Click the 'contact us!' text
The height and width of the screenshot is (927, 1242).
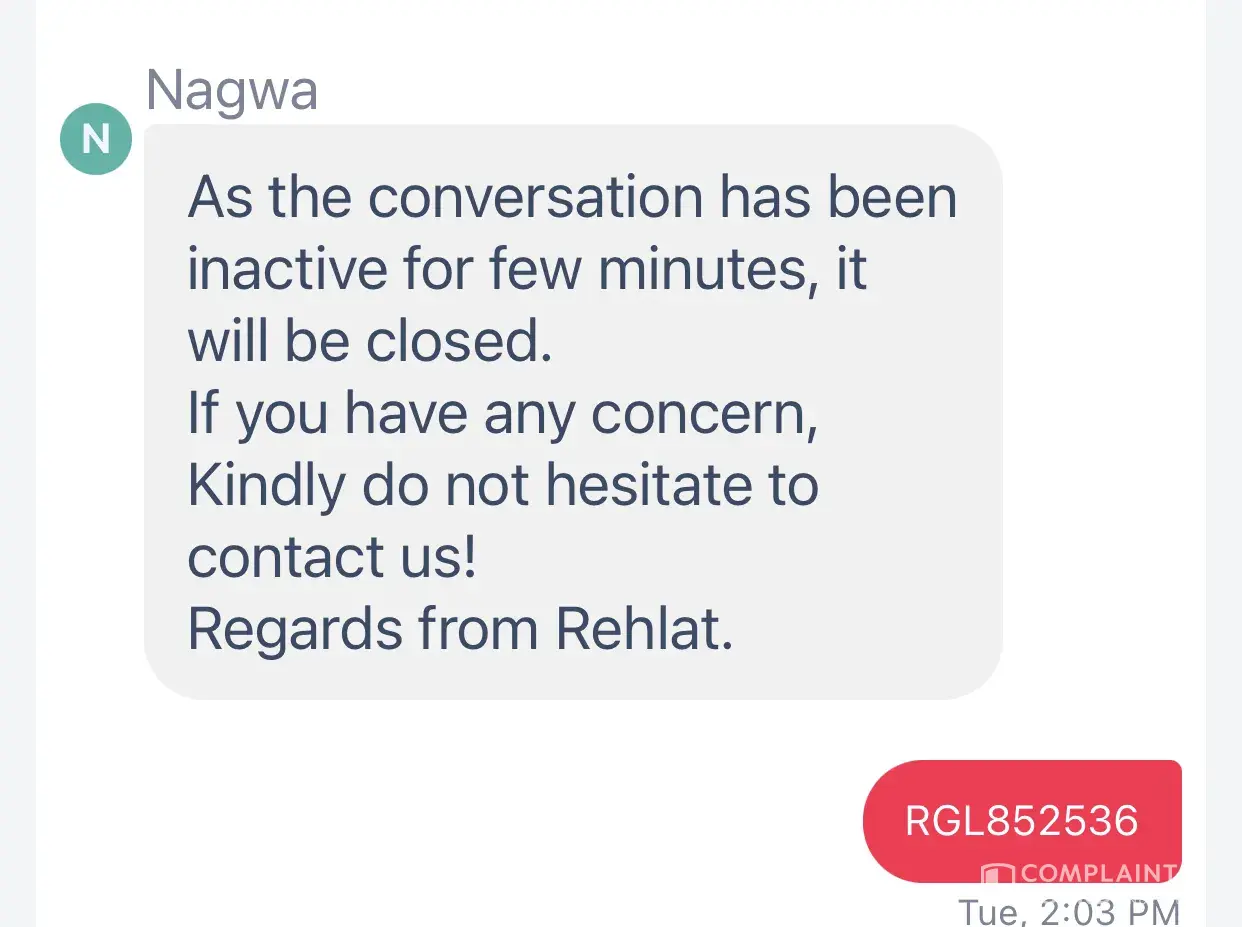[332, 558]
